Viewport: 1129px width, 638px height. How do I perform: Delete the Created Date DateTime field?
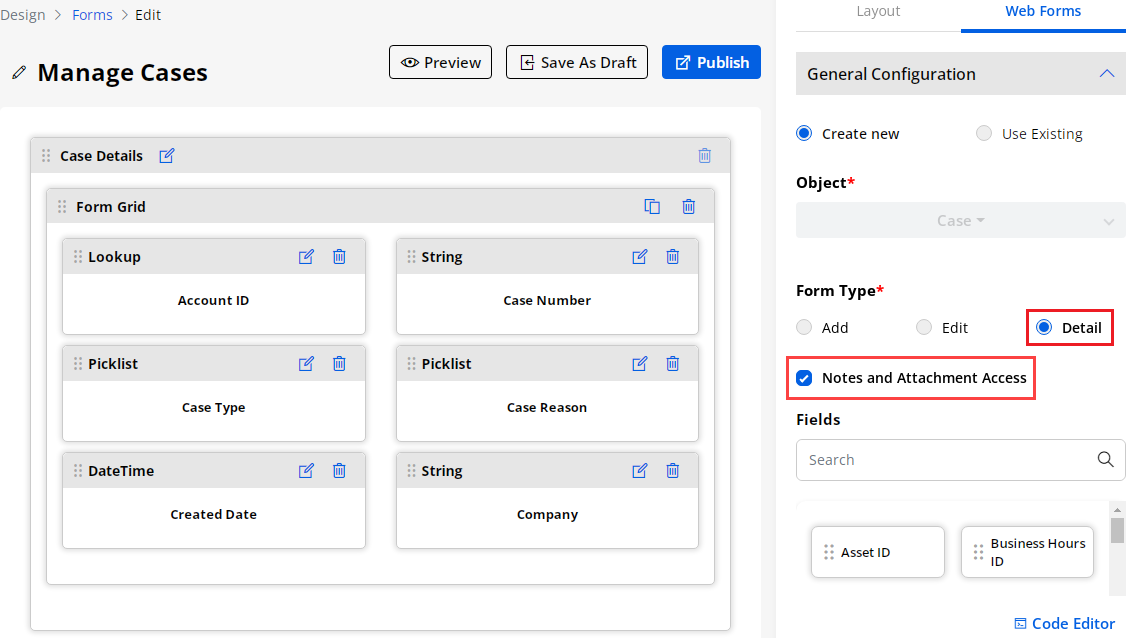click(x=339, y=471)
